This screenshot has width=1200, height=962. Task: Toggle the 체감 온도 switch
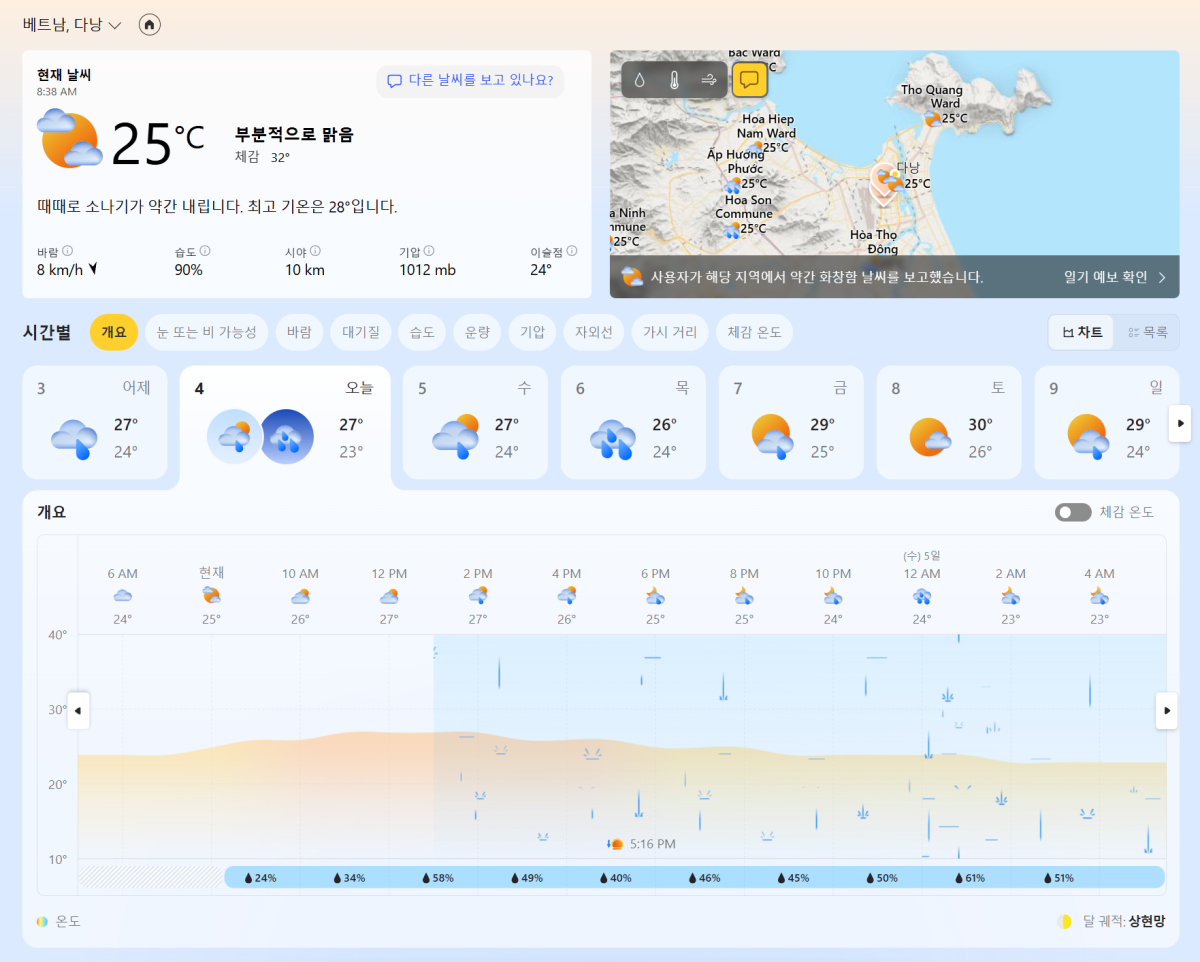click(x=1073, y=512)
